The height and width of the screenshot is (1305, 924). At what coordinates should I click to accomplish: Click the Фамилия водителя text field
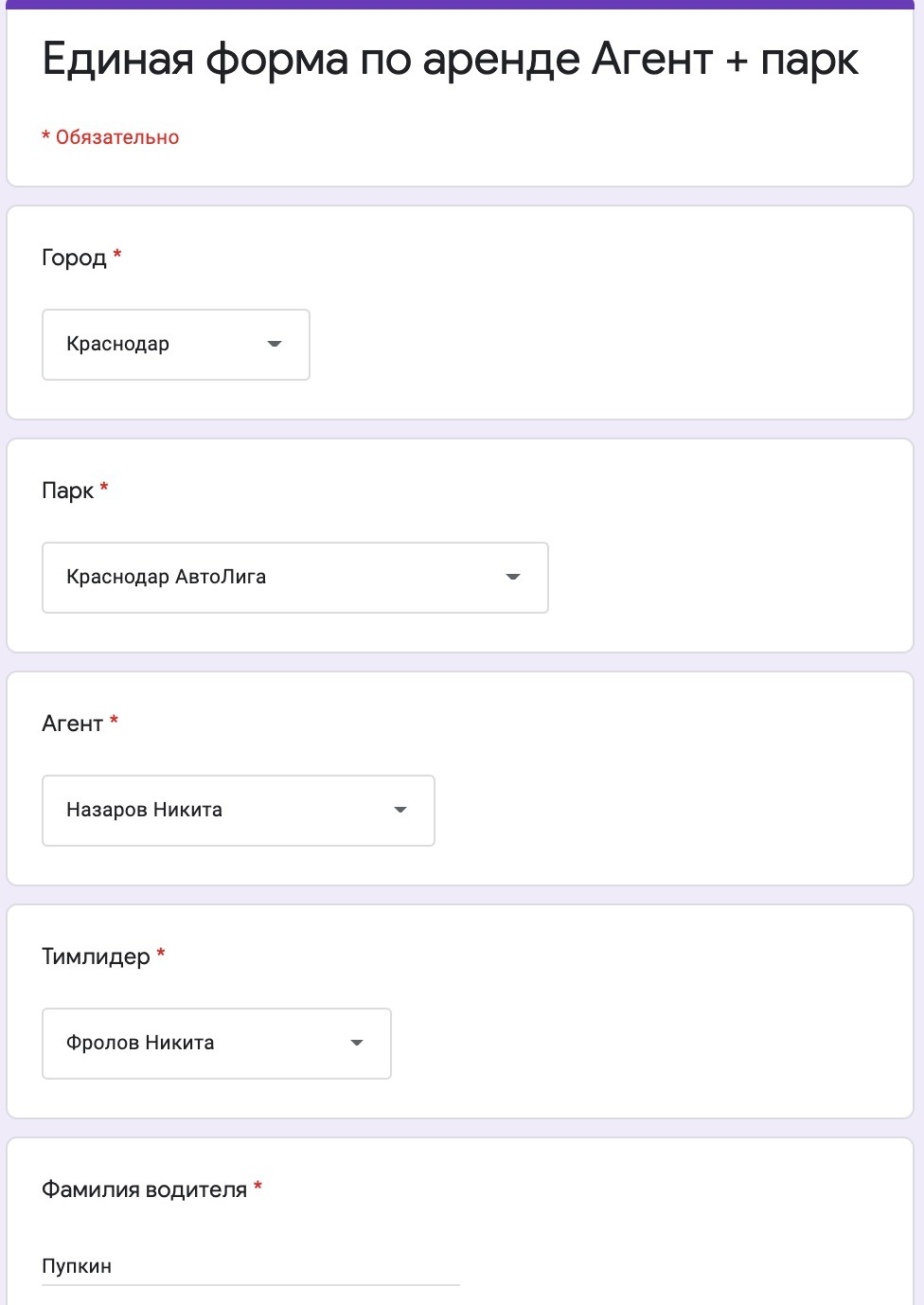click(x=250, y=1267)
